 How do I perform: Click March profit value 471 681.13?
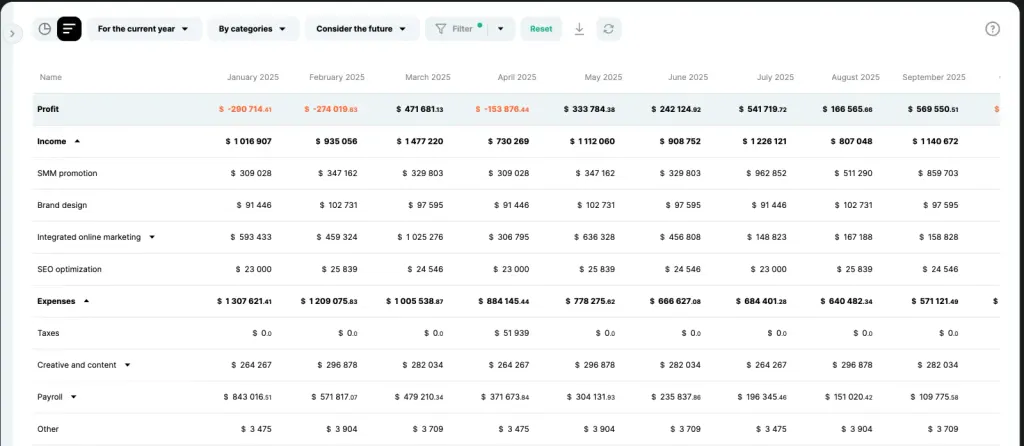click(x=419, y=109)
